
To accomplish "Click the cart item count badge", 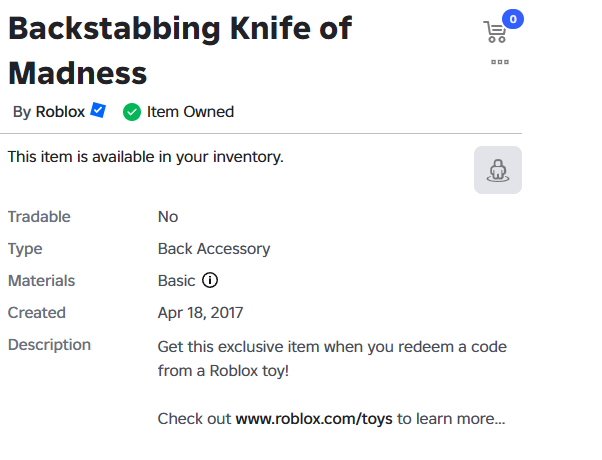I will [x=513, y=18].
